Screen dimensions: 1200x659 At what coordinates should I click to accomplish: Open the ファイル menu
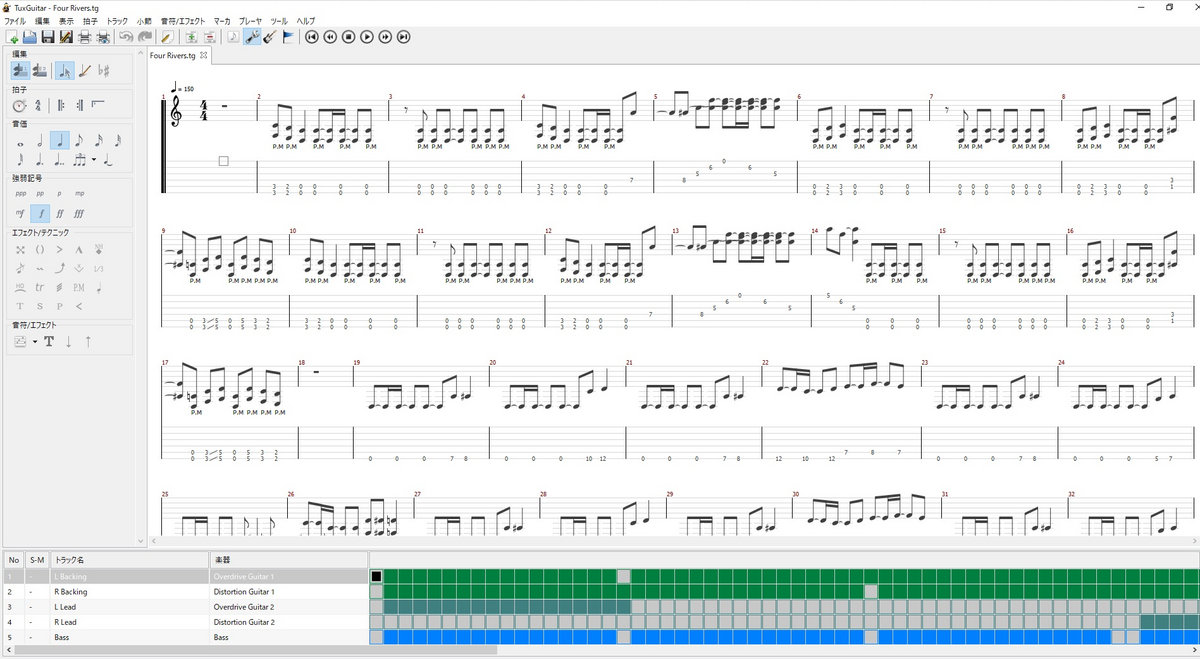15,20
